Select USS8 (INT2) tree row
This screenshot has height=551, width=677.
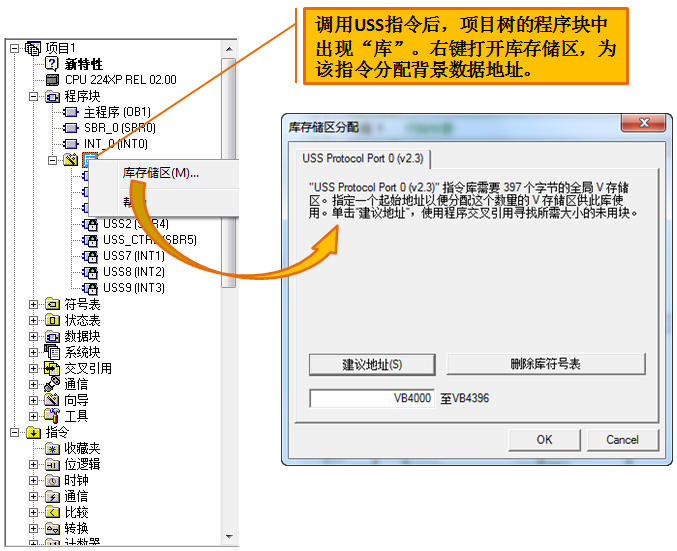134,272
